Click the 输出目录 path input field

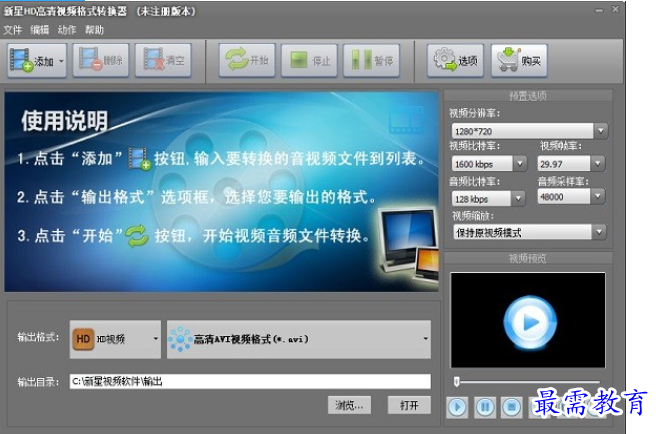(x=250, y=381)
